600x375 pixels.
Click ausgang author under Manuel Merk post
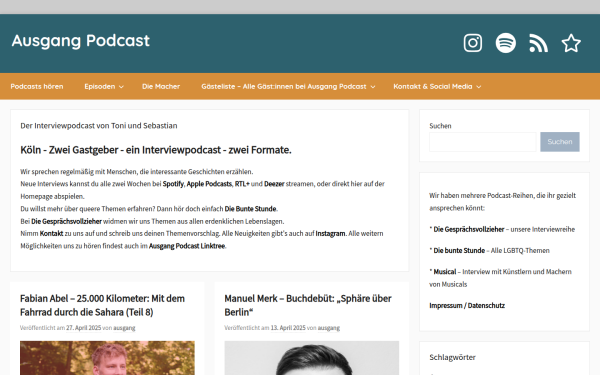pyautogui.click(x=329, y=328)
